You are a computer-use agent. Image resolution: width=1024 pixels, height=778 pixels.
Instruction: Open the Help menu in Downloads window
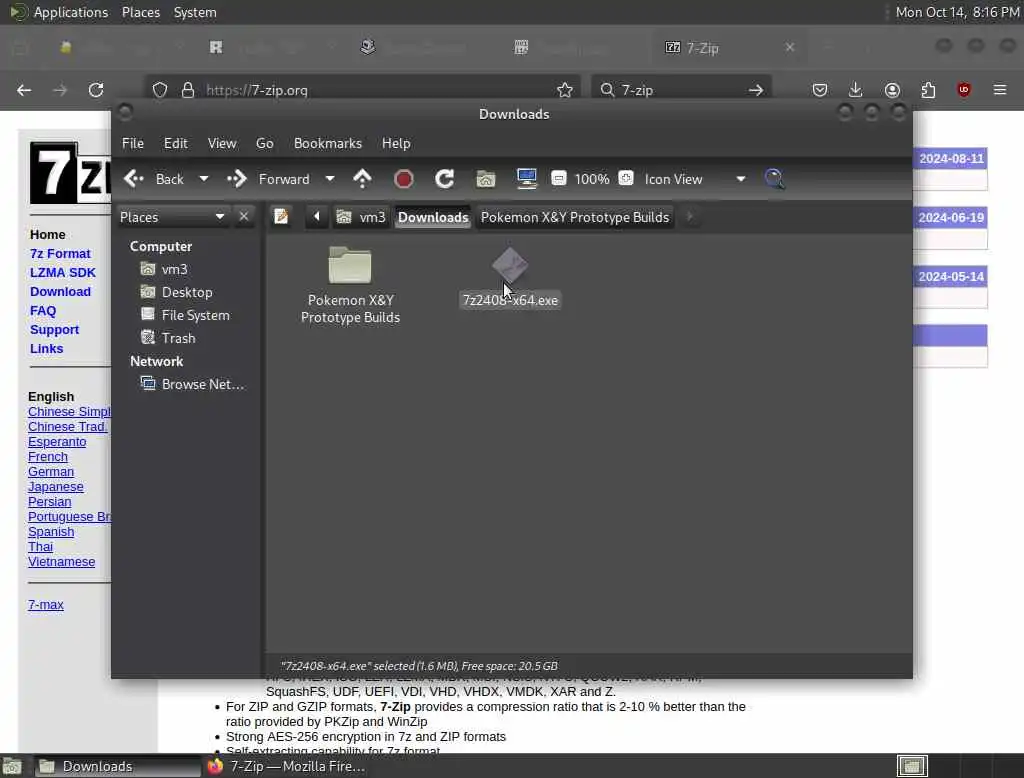pos(396,143)
